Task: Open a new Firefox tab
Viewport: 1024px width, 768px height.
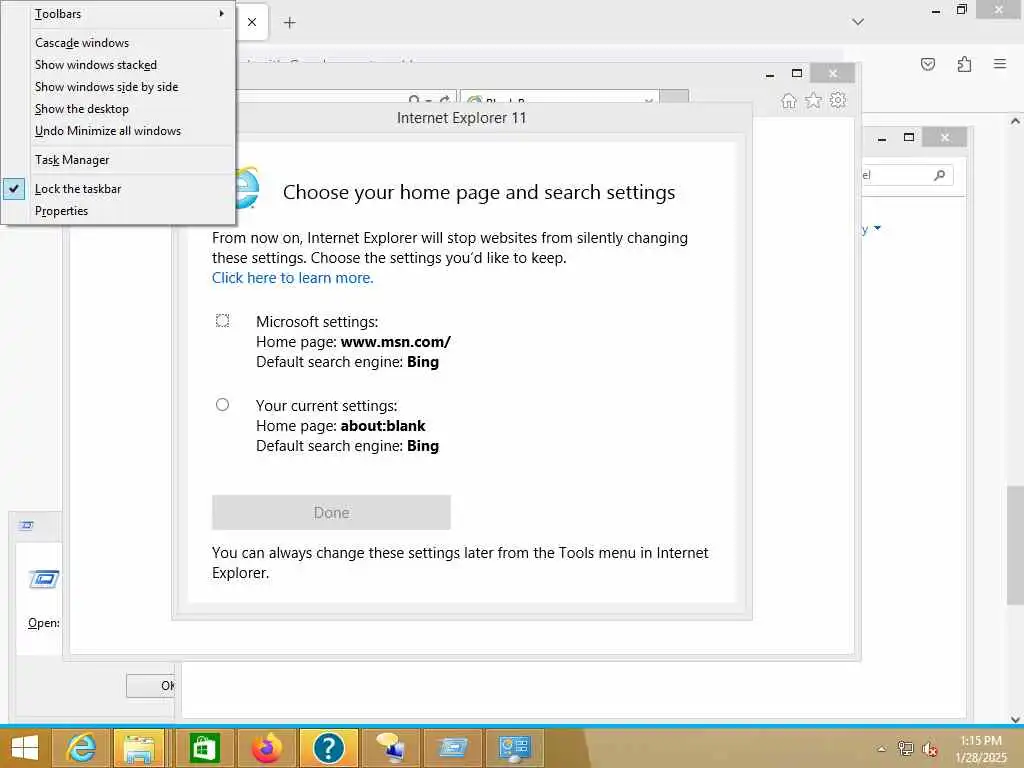Action: pos(290,23)
